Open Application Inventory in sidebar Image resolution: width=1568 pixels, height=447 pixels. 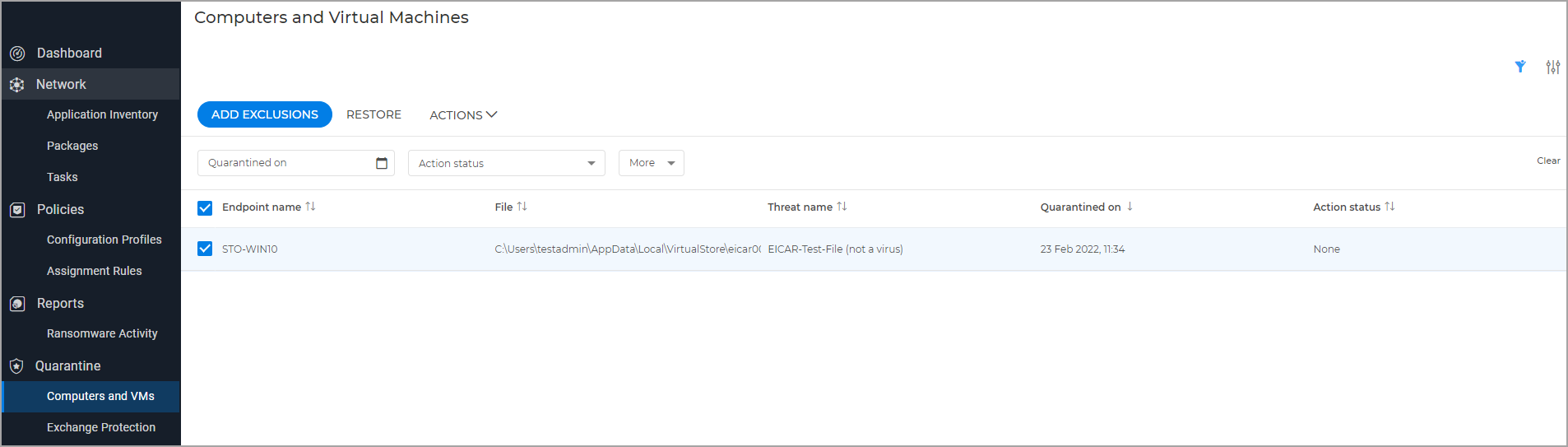click(102, 114)
